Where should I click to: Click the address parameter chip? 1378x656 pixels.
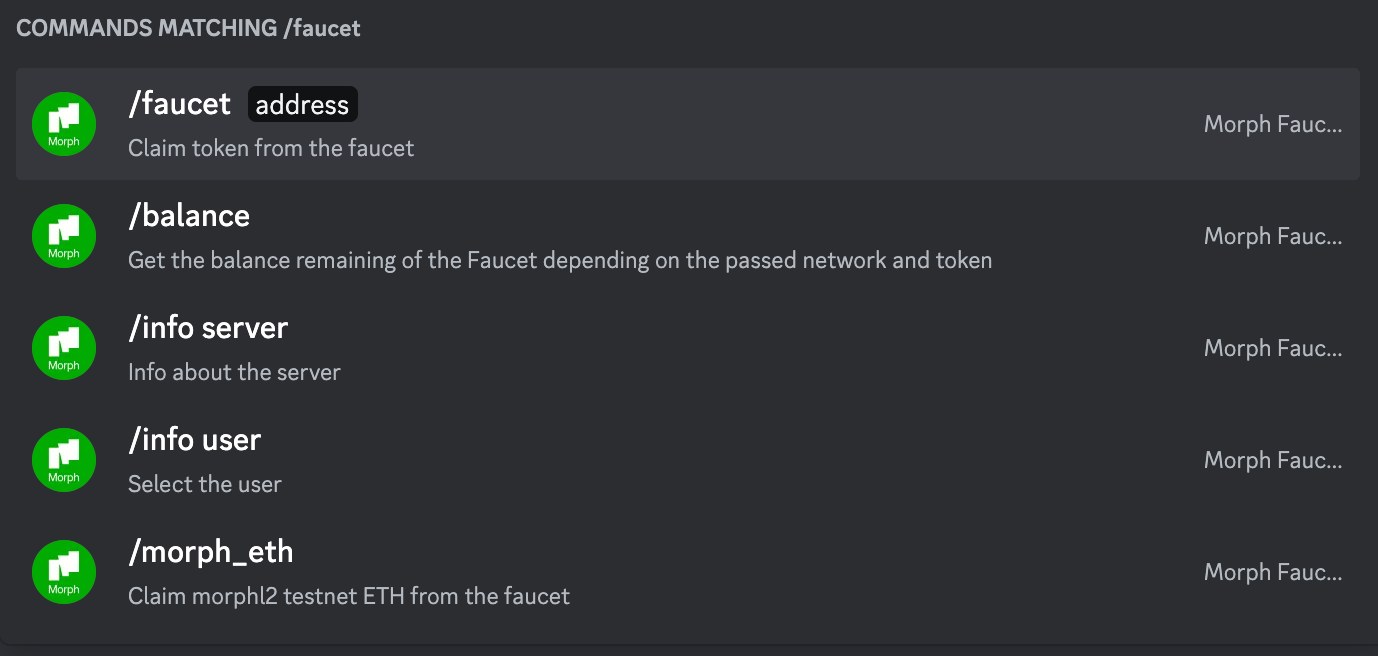tap(302, 105)
